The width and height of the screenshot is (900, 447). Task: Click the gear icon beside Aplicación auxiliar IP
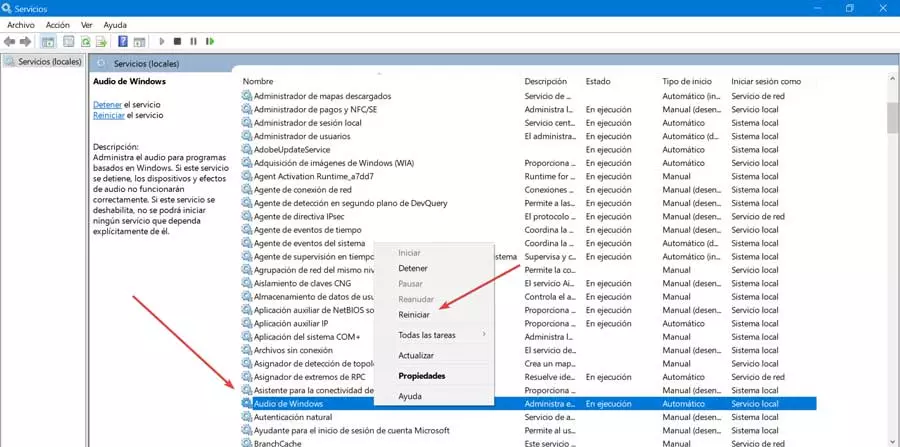[247, 324]
